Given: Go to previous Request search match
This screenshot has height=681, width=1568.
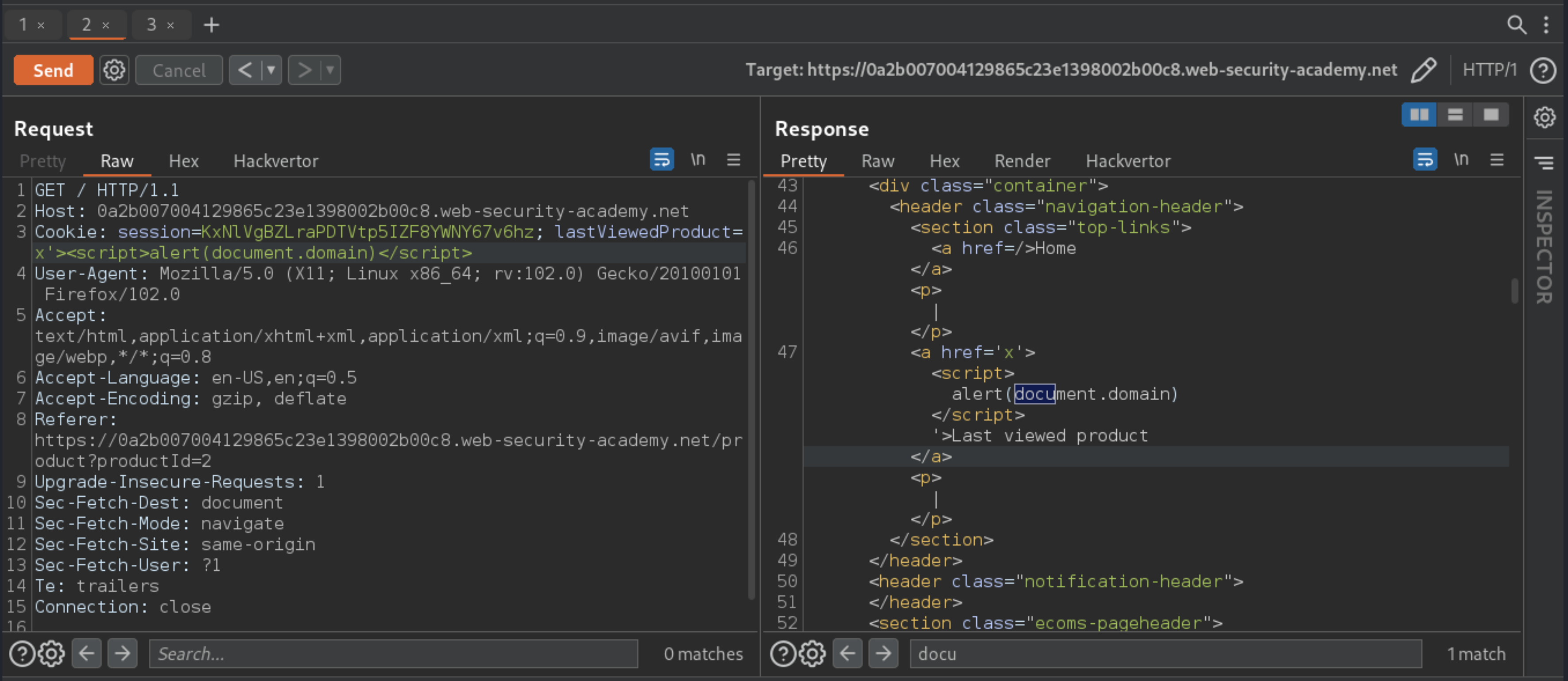Looking at the screenshot, I should [x=86, y=654].
